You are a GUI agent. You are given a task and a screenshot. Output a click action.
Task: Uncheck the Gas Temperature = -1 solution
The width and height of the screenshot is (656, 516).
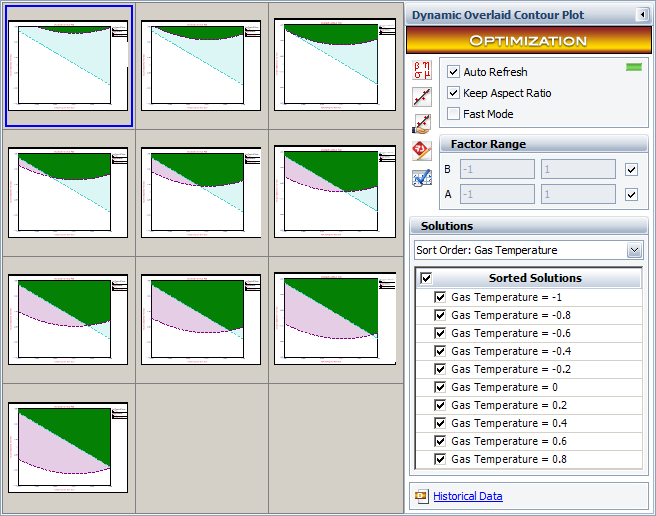440,297
